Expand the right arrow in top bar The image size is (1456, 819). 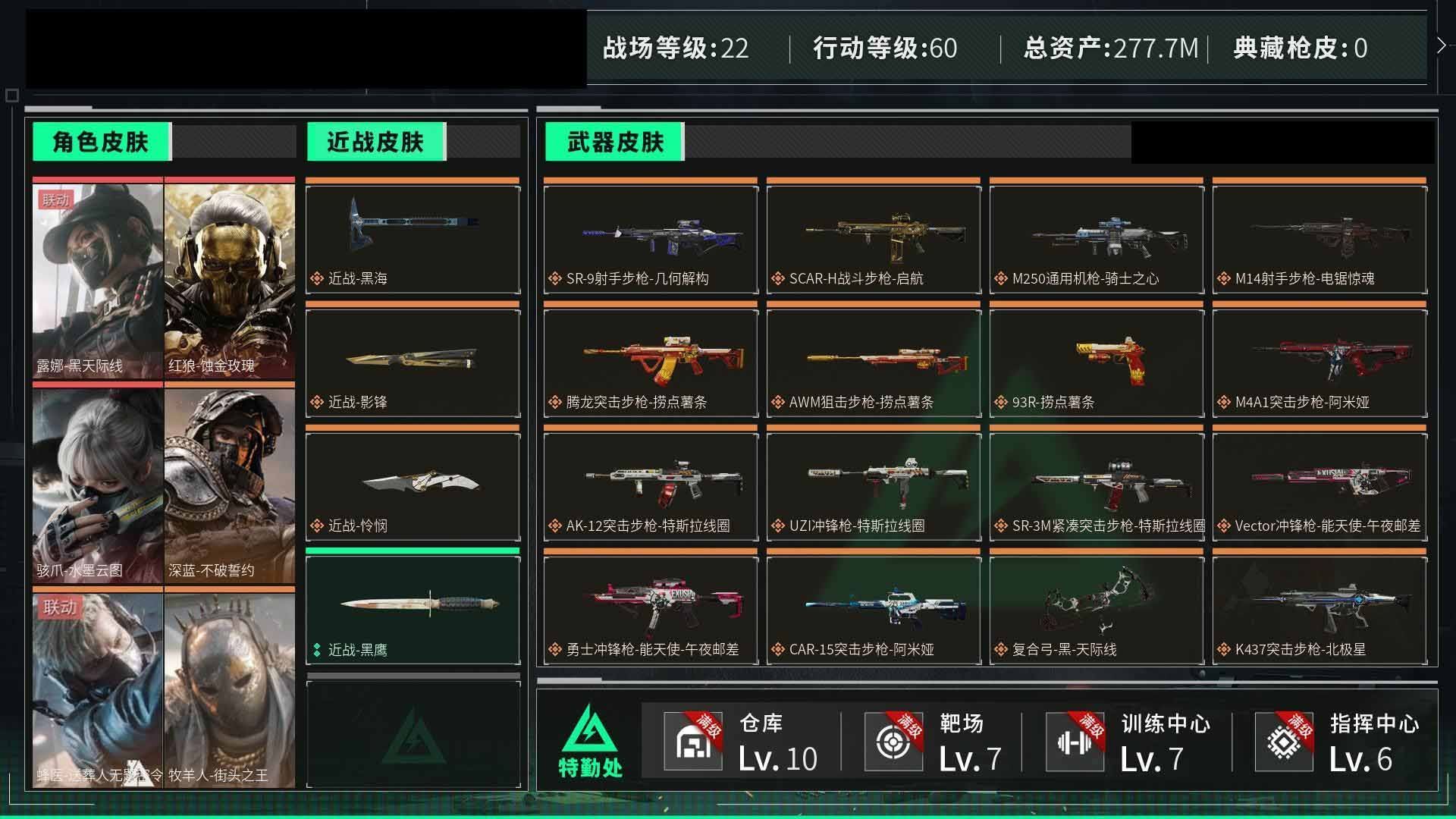click(x=1441, y=46)
